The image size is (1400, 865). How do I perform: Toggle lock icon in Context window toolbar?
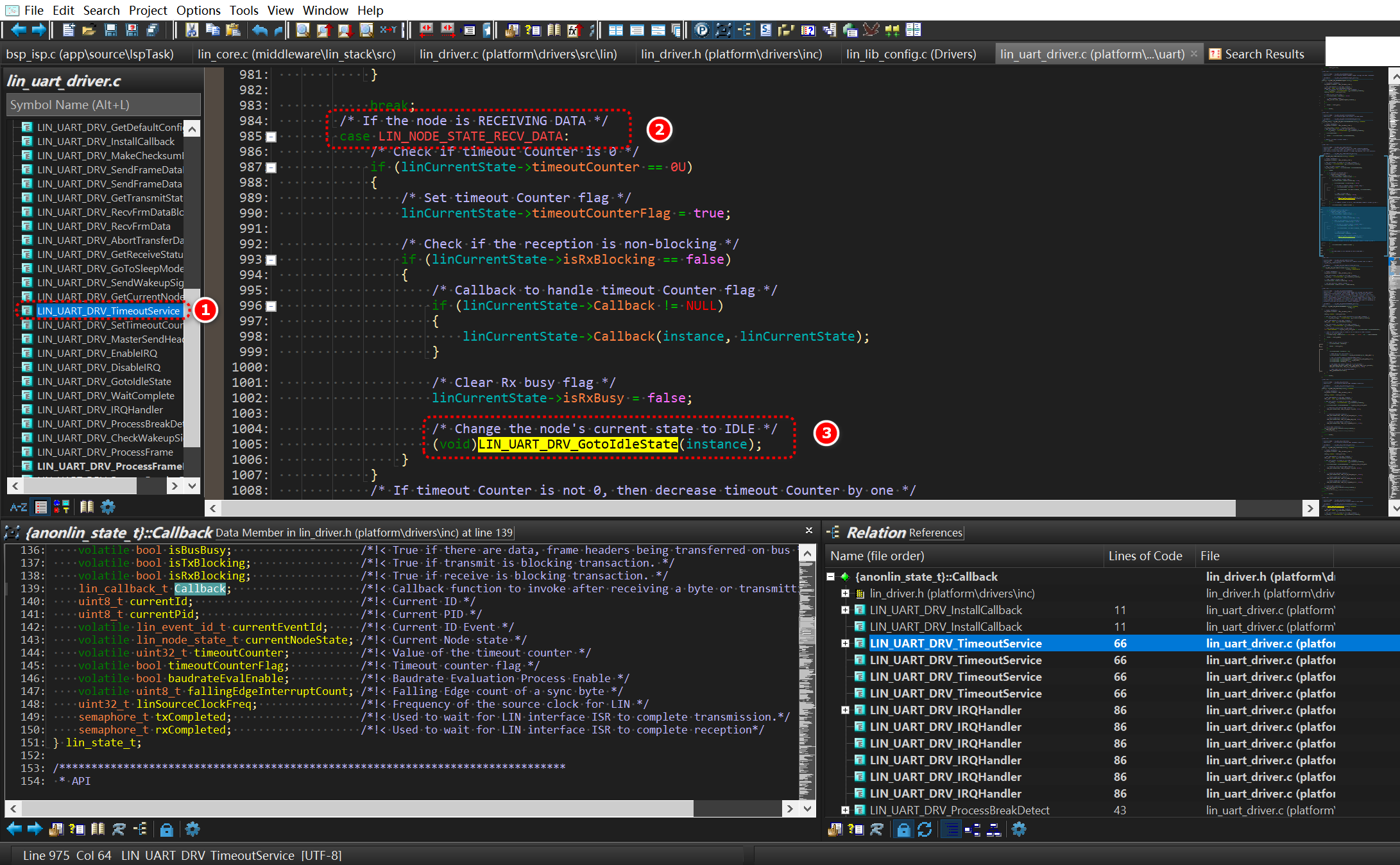(x=166, y=829)
